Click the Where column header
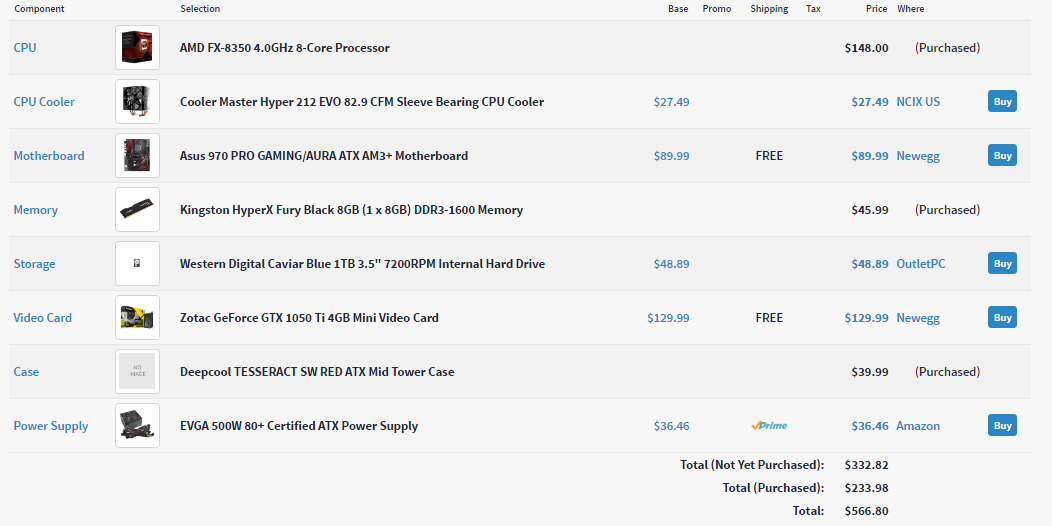Screen dimensions: 1052x526 [x=910, y=9]
